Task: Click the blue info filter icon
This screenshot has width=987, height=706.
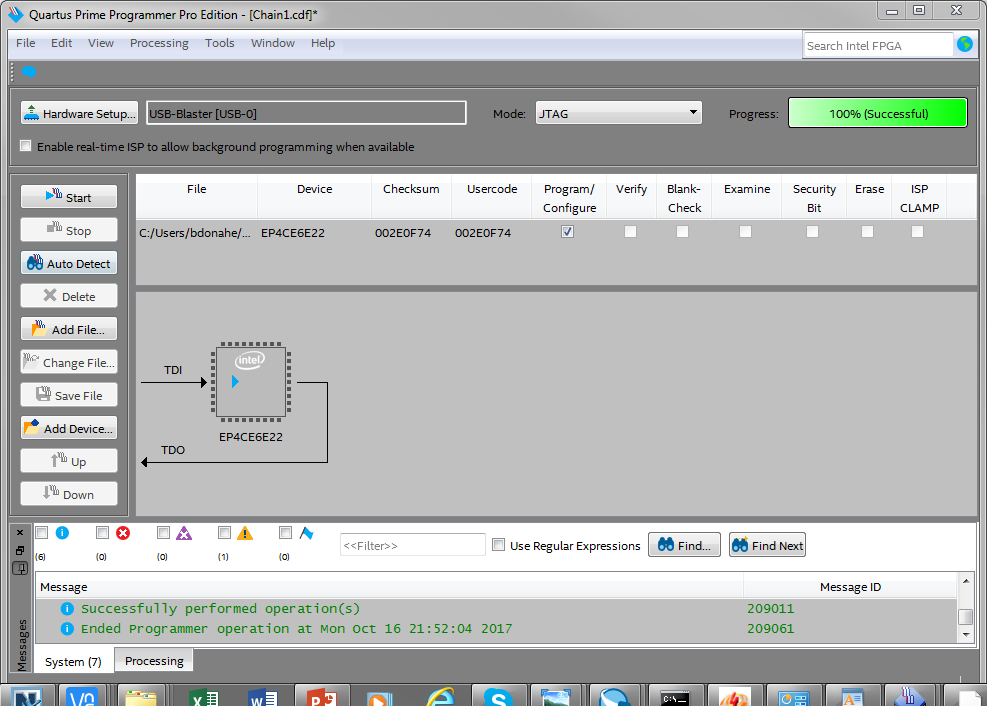Action: coord(62,533)
